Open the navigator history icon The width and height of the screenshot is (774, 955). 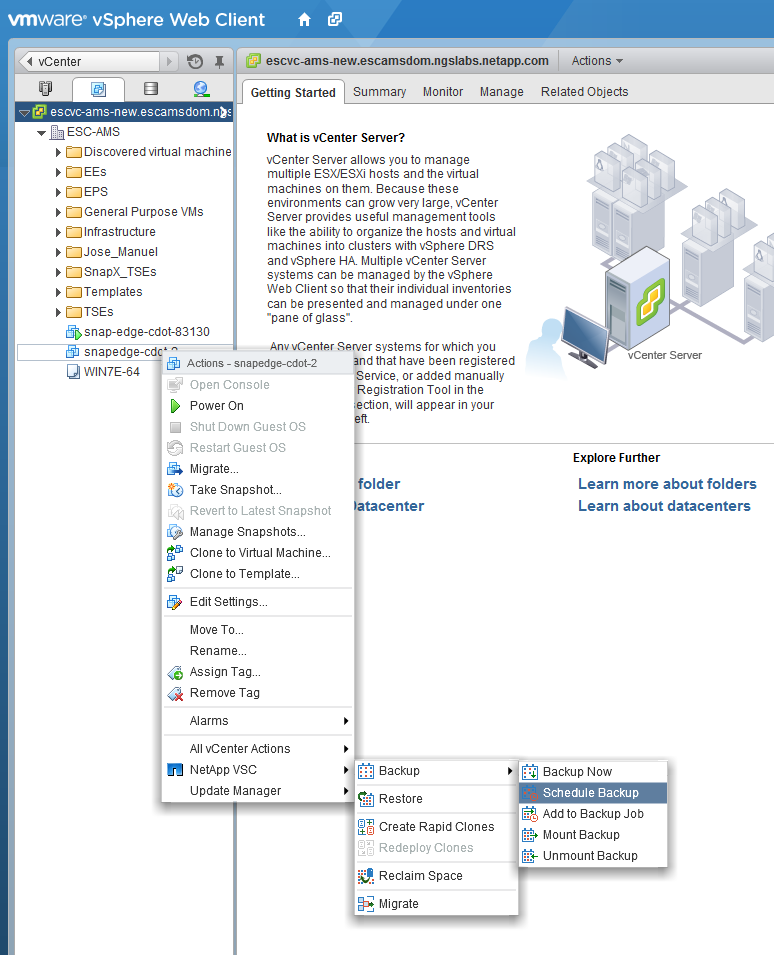(195, 62)
